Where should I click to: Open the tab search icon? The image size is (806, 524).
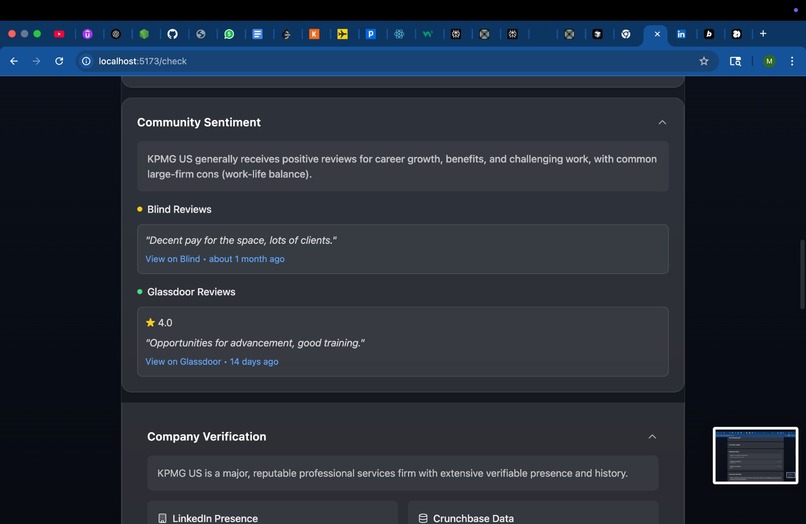click(736, 61)
